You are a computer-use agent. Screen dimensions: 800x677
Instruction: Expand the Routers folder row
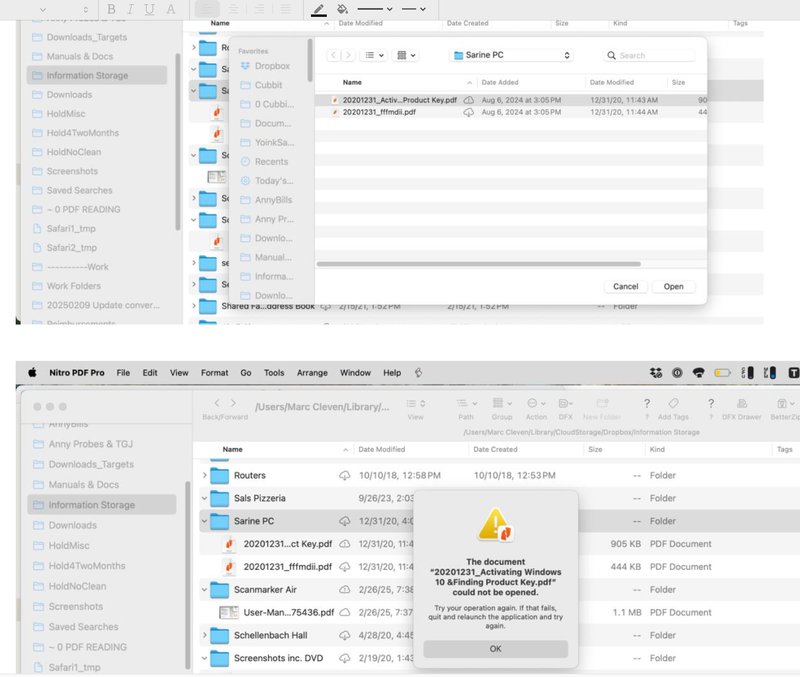pyautogui.click(x=207, y=476)
